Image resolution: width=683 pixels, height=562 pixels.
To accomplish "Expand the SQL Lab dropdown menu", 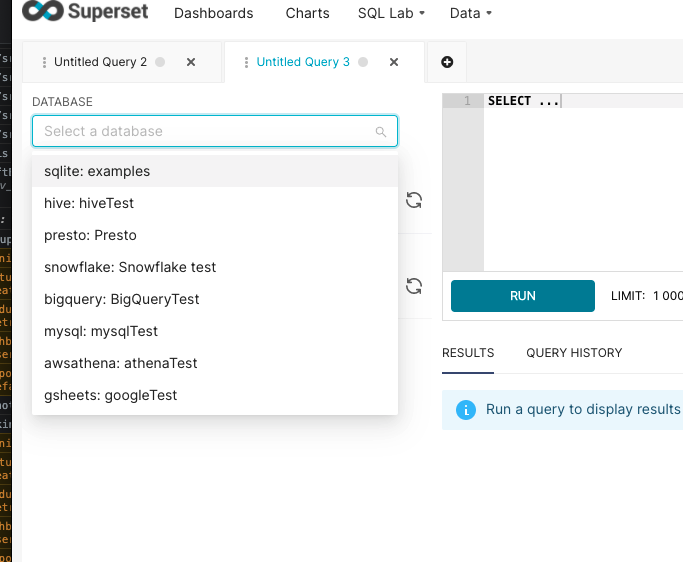I will click(391, 13).
